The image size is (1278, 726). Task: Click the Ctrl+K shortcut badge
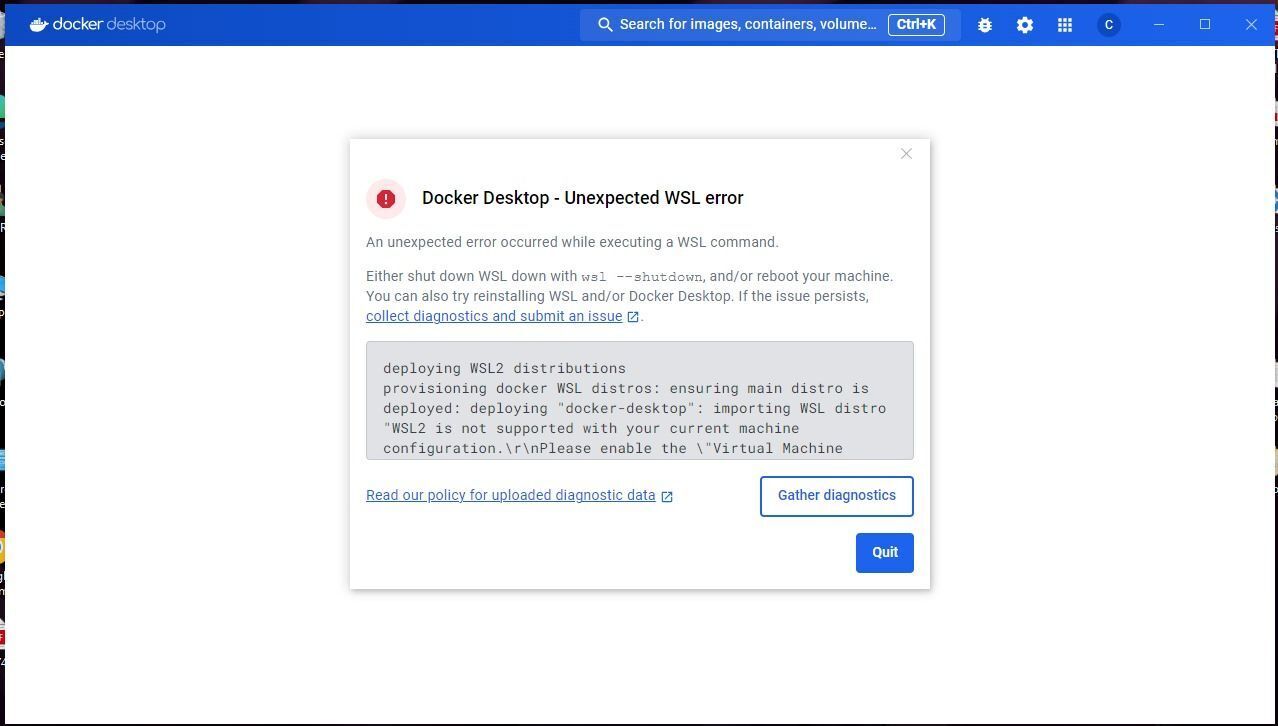(x=916, y=24)
